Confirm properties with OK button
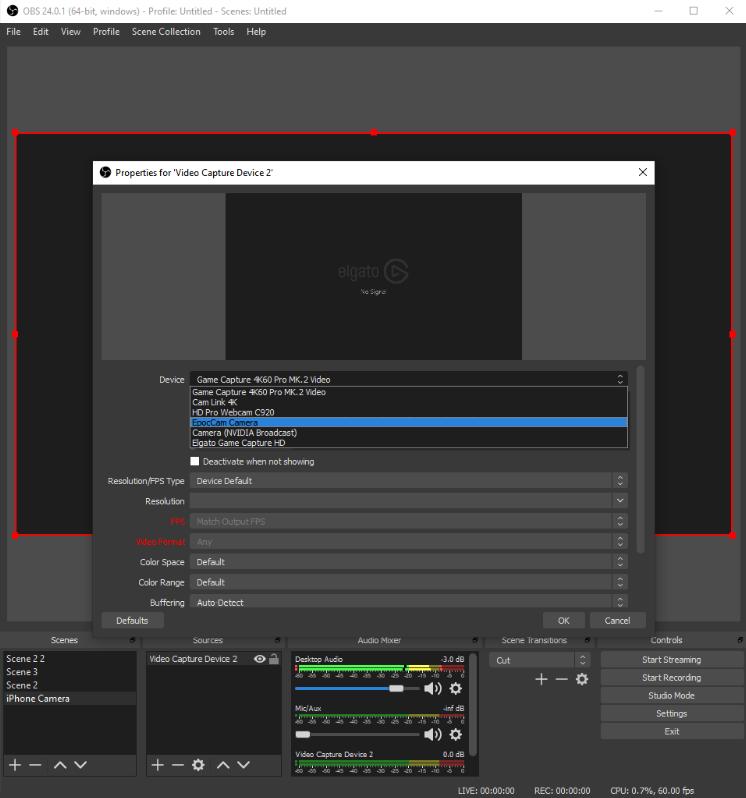The width and height of the screenshot is (746, 798). click(x=563, y=620)
